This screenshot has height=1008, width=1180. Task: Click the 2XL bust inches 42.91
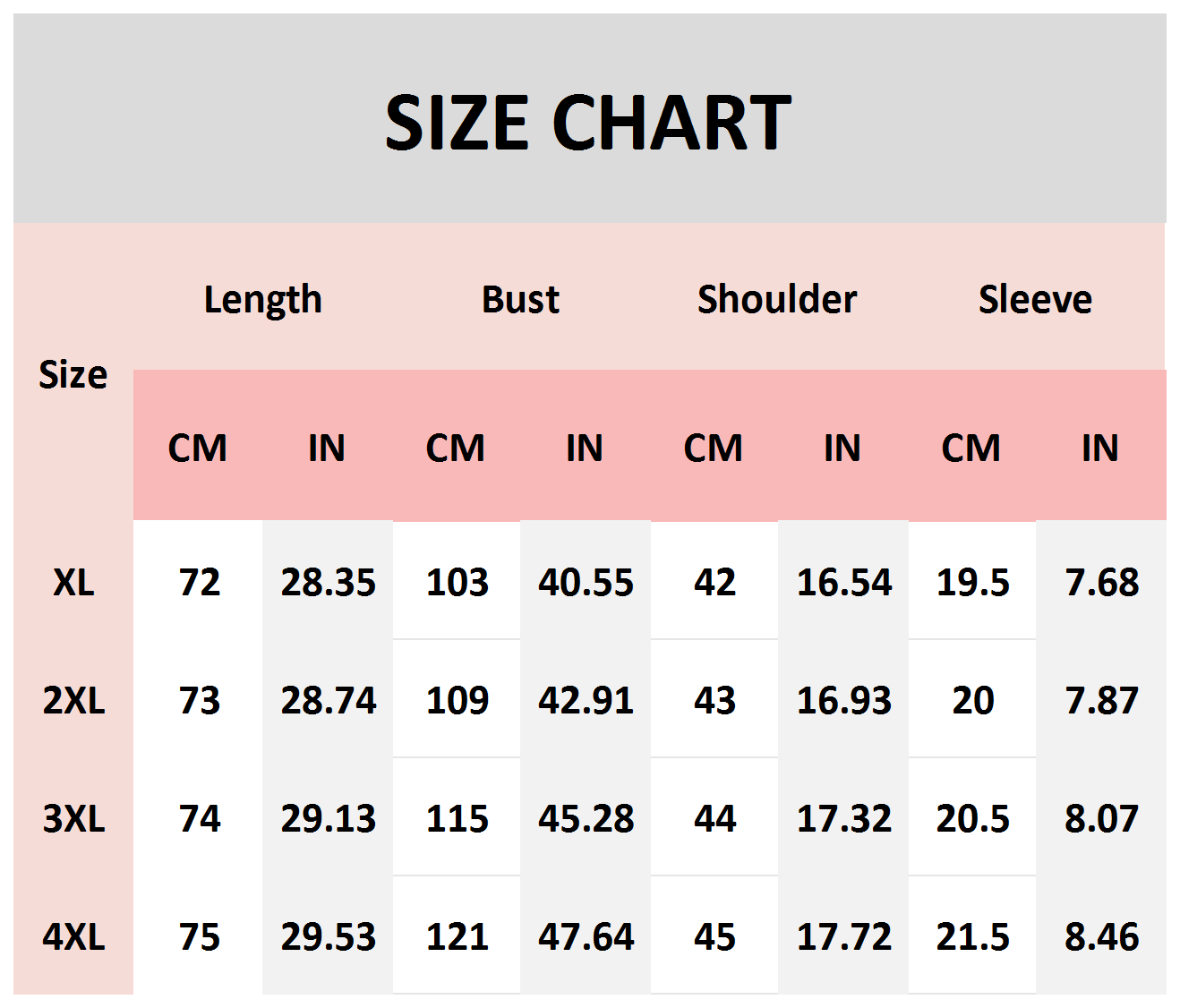click(x=586, y=700)
